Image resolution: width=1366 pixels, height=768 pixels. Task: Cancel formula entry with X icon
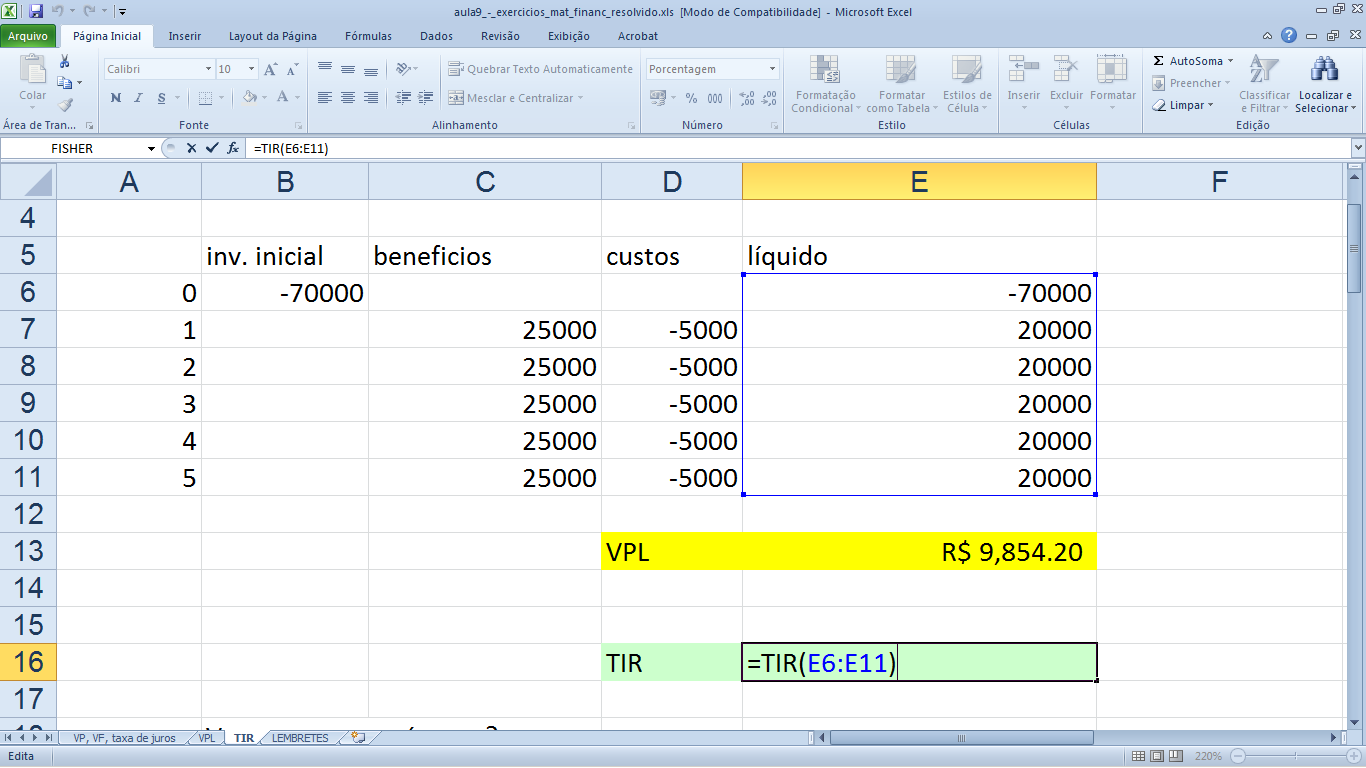191,148
